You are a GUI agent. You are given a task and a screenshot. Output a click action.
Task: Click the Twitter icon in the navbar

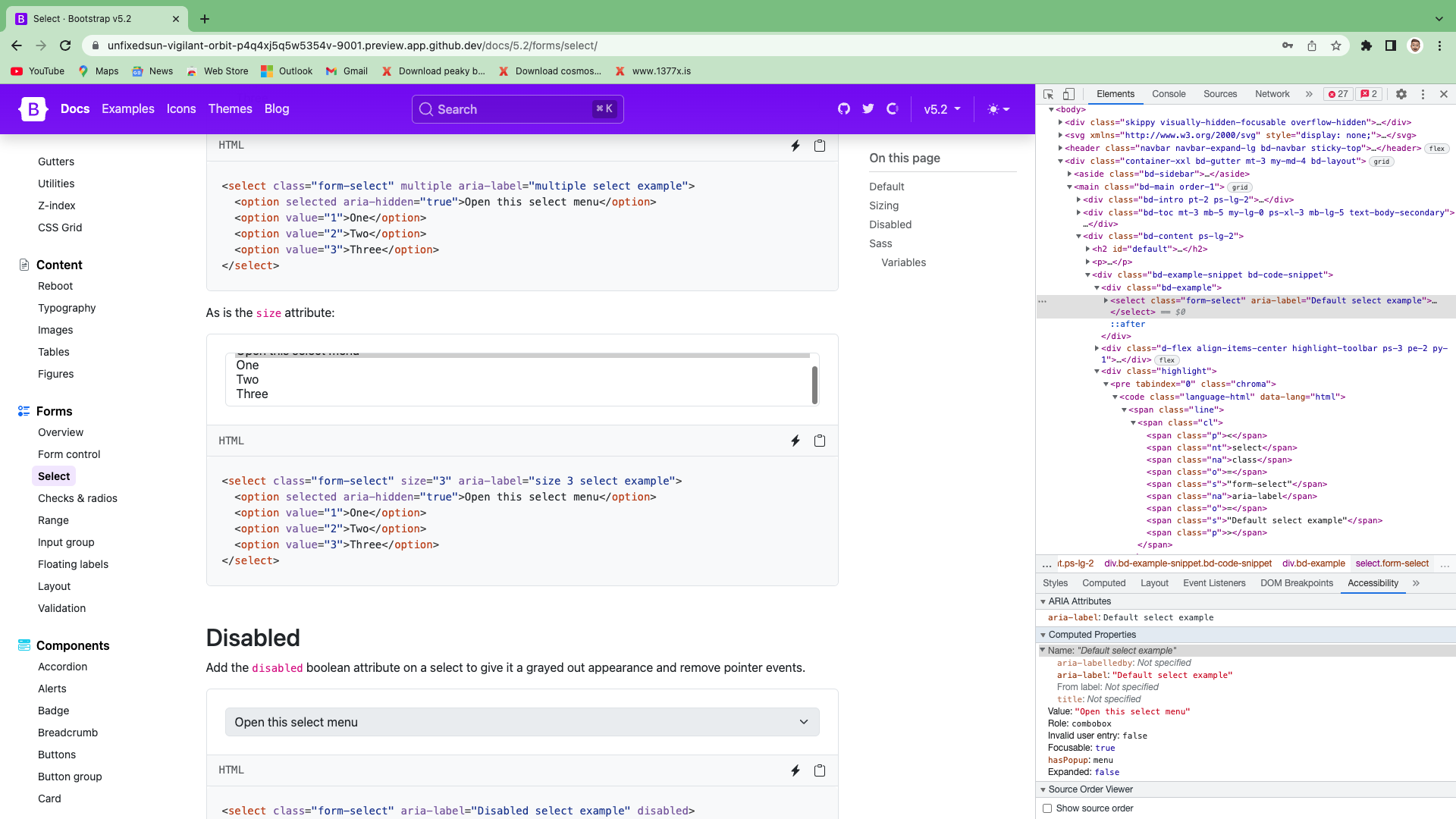tap(868, 108)
